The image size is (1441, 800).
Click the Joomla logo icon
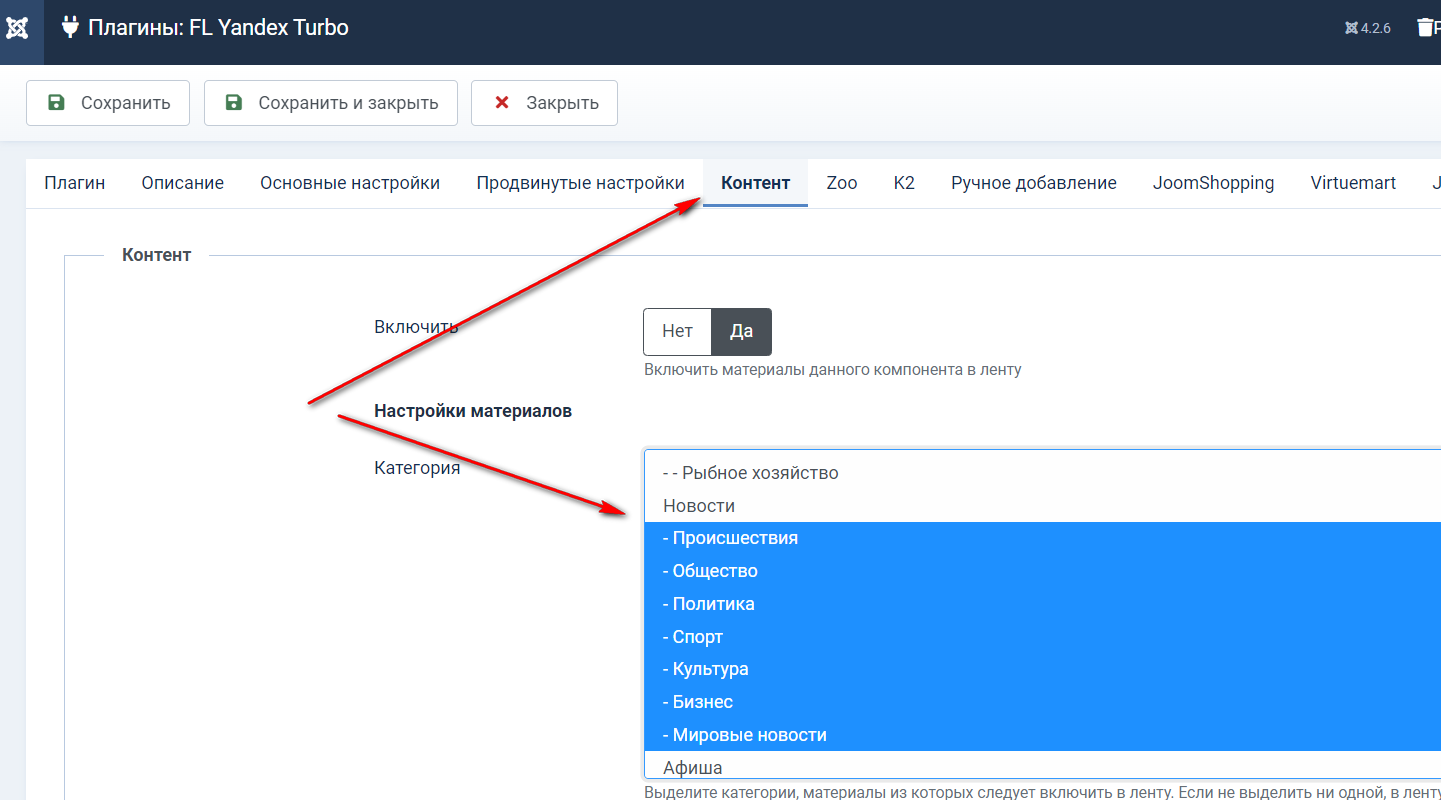click(x=17, y=28)
